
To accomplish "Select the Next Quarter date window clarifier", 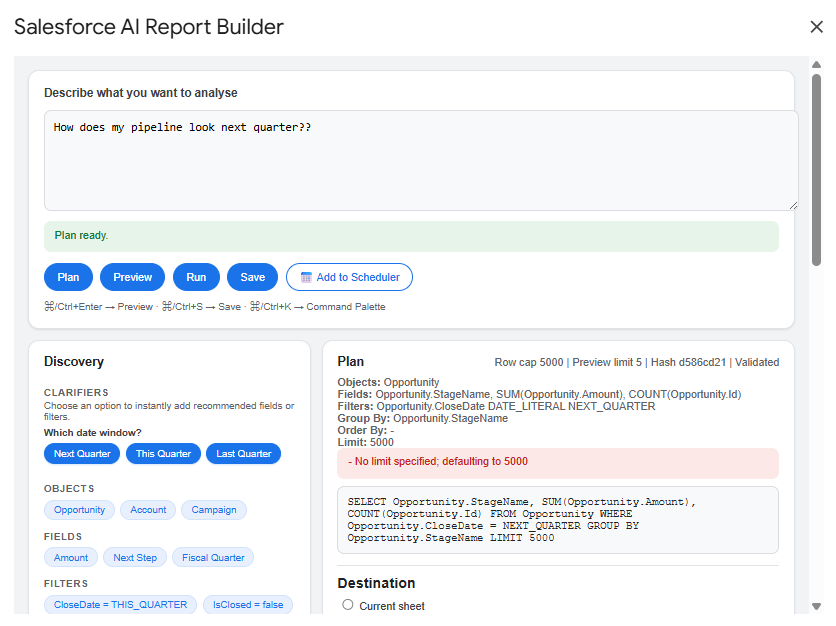I will click(x=81, y=453).
